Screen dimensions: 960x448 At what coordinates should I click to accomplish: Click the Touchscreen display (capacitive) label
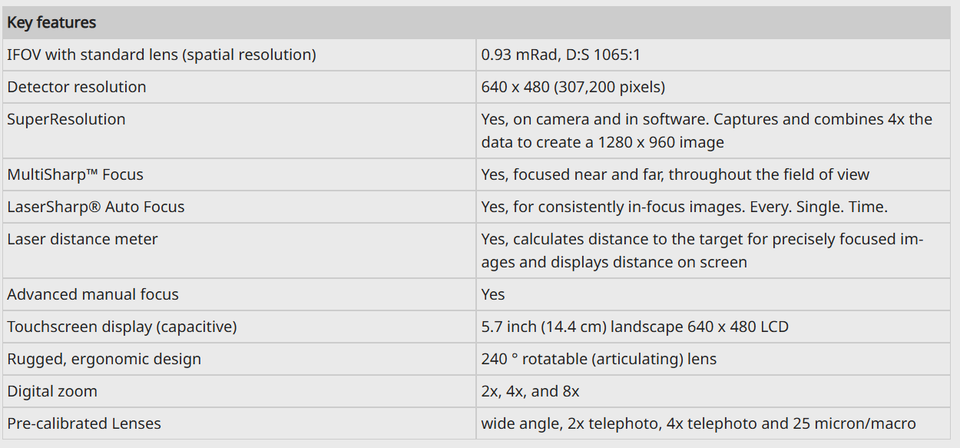pyautogui.click(x=122, y=327)
